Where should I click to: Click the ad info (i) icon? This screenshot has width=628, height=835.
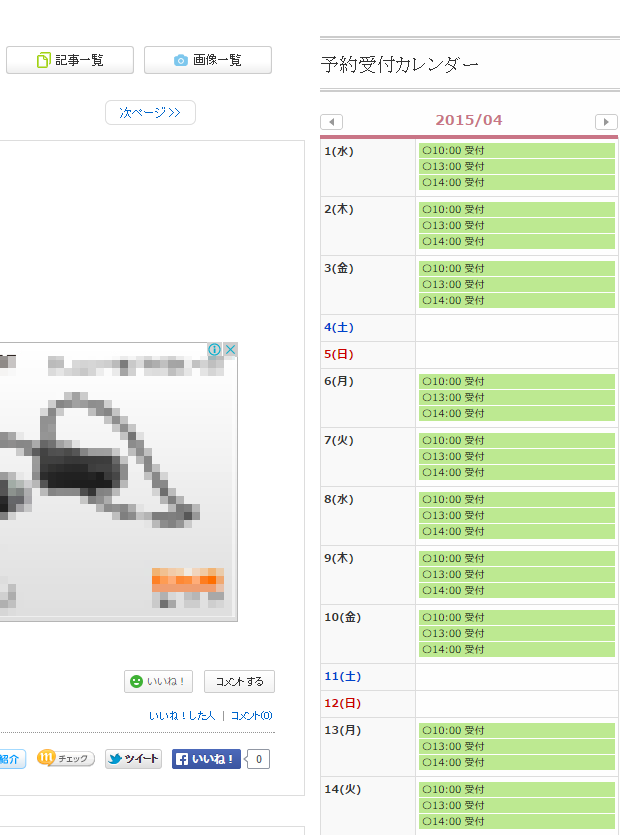pyautogui.click(x=214, y=350)
